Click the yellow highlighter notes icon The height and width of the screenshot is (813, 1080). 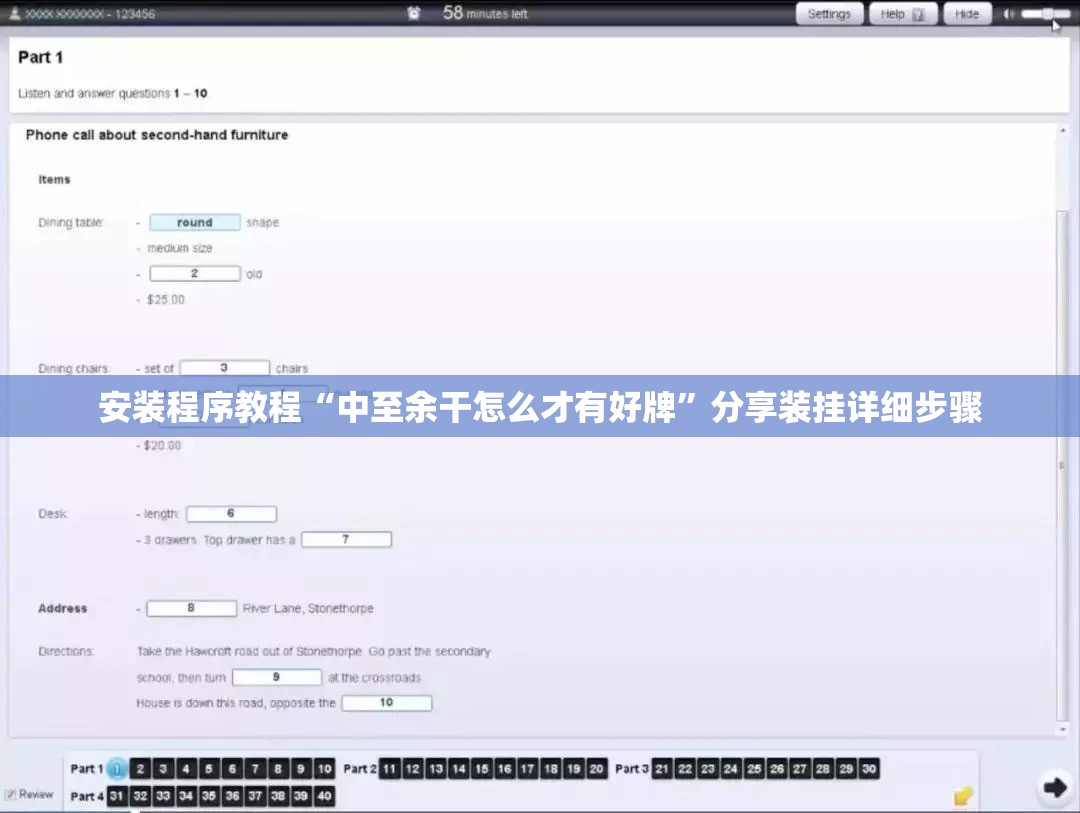tap(963, 796)
